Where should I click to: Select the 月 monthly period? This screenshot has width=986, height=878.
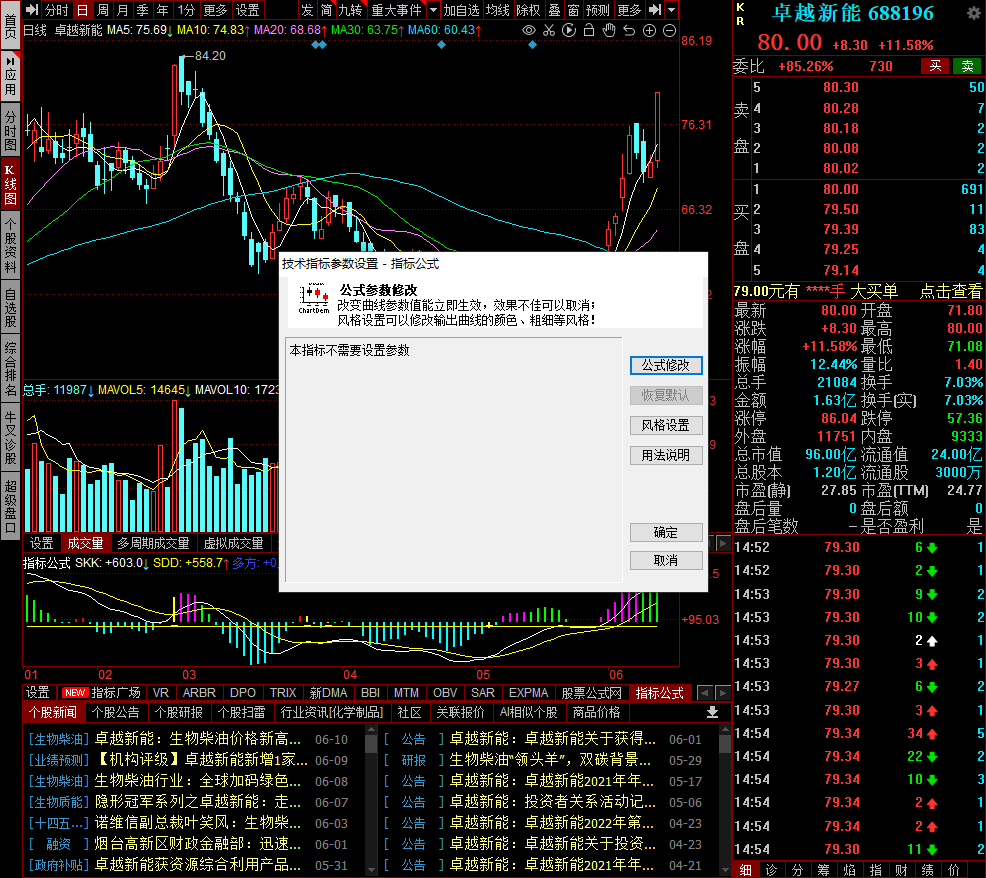point(123,9)
